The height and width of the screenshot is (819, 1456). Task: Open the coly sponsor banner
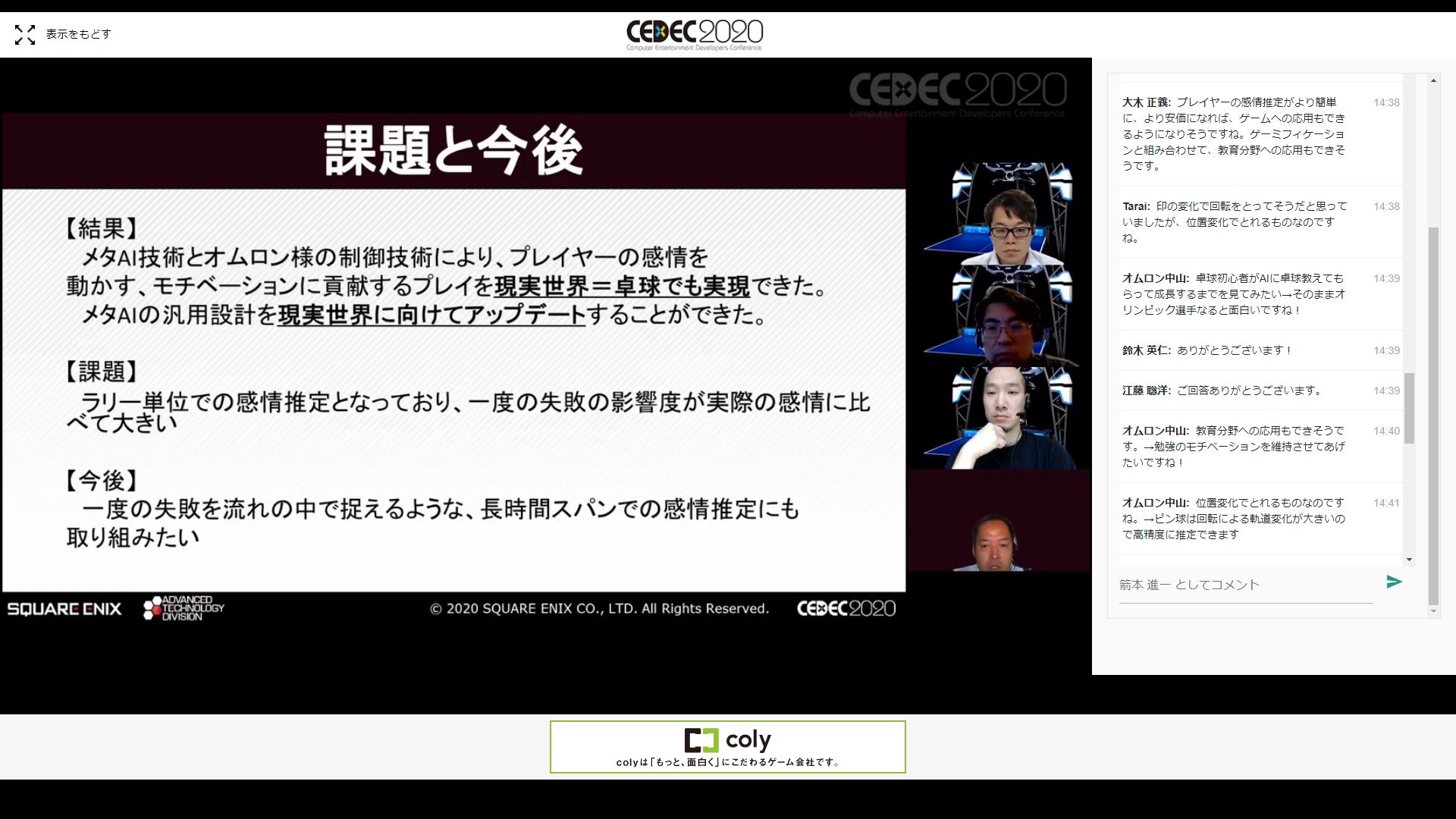(727, 747)
